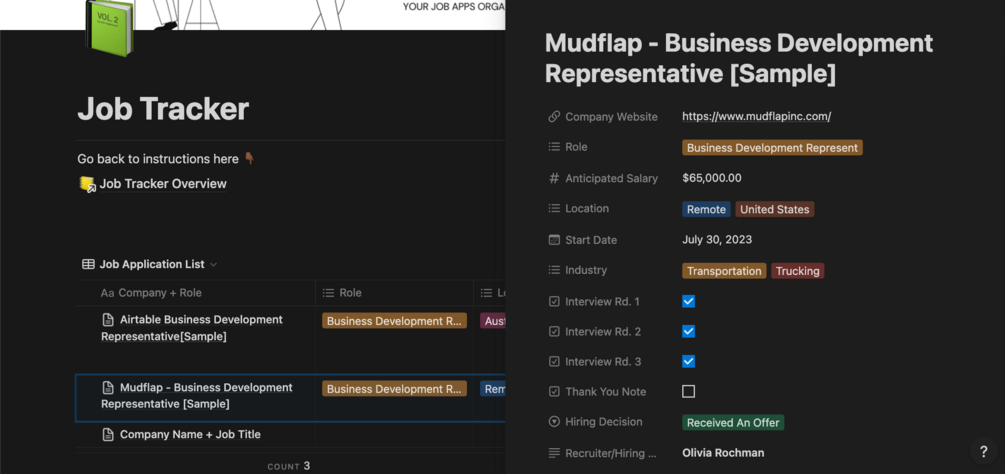The width and height of the screenshot is (1005, 474).
Task: Check the Thank You Note checkbox
Action: pos(688,391)
